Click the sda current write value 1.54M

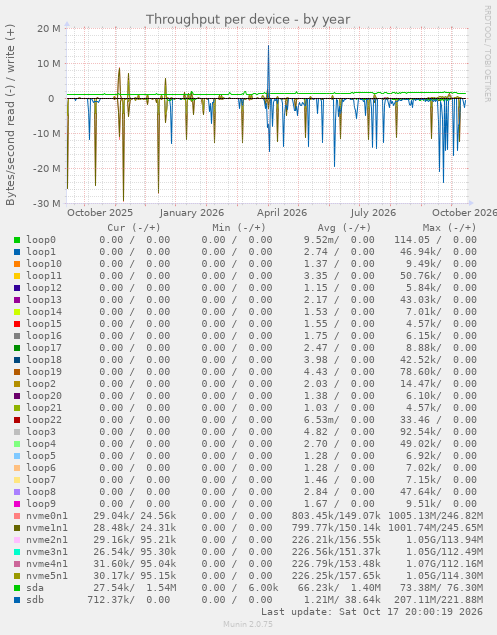click(161, 588)
